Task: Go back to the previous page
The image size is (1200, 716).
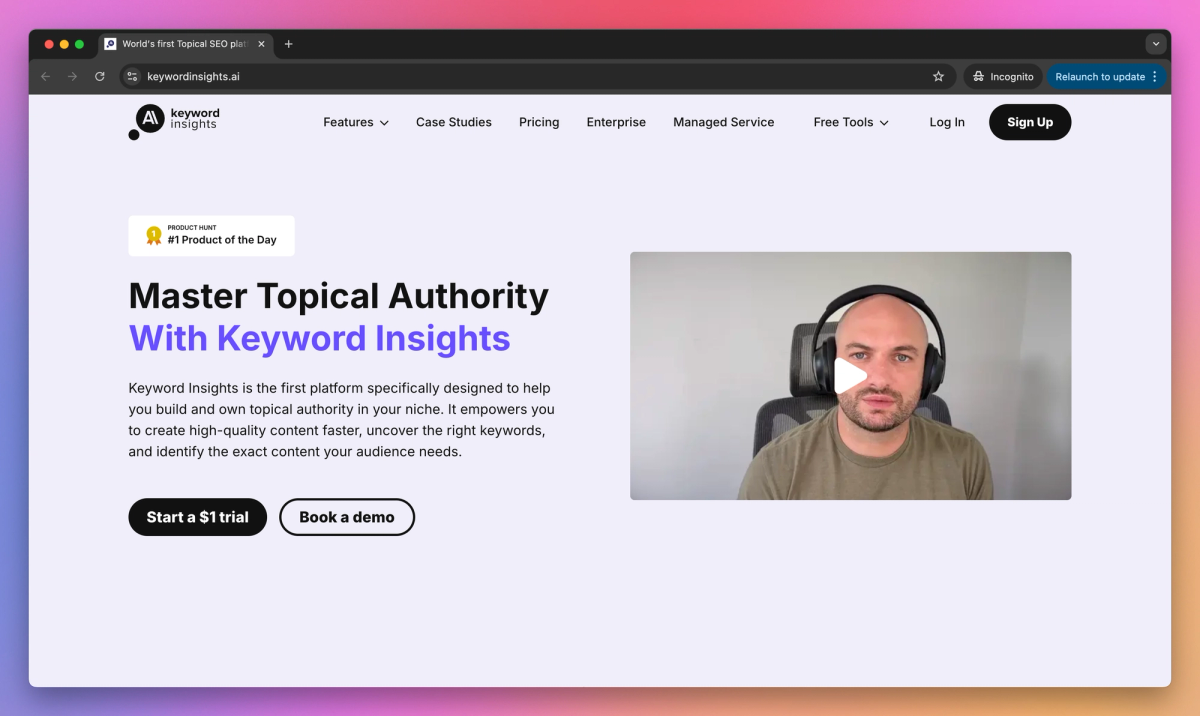Action: coord(45,76)
